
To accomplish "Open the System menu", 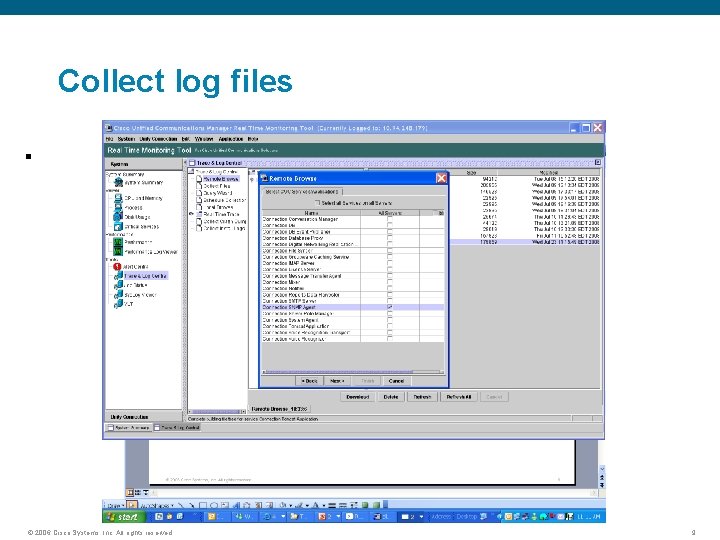I will click(126, 139).
